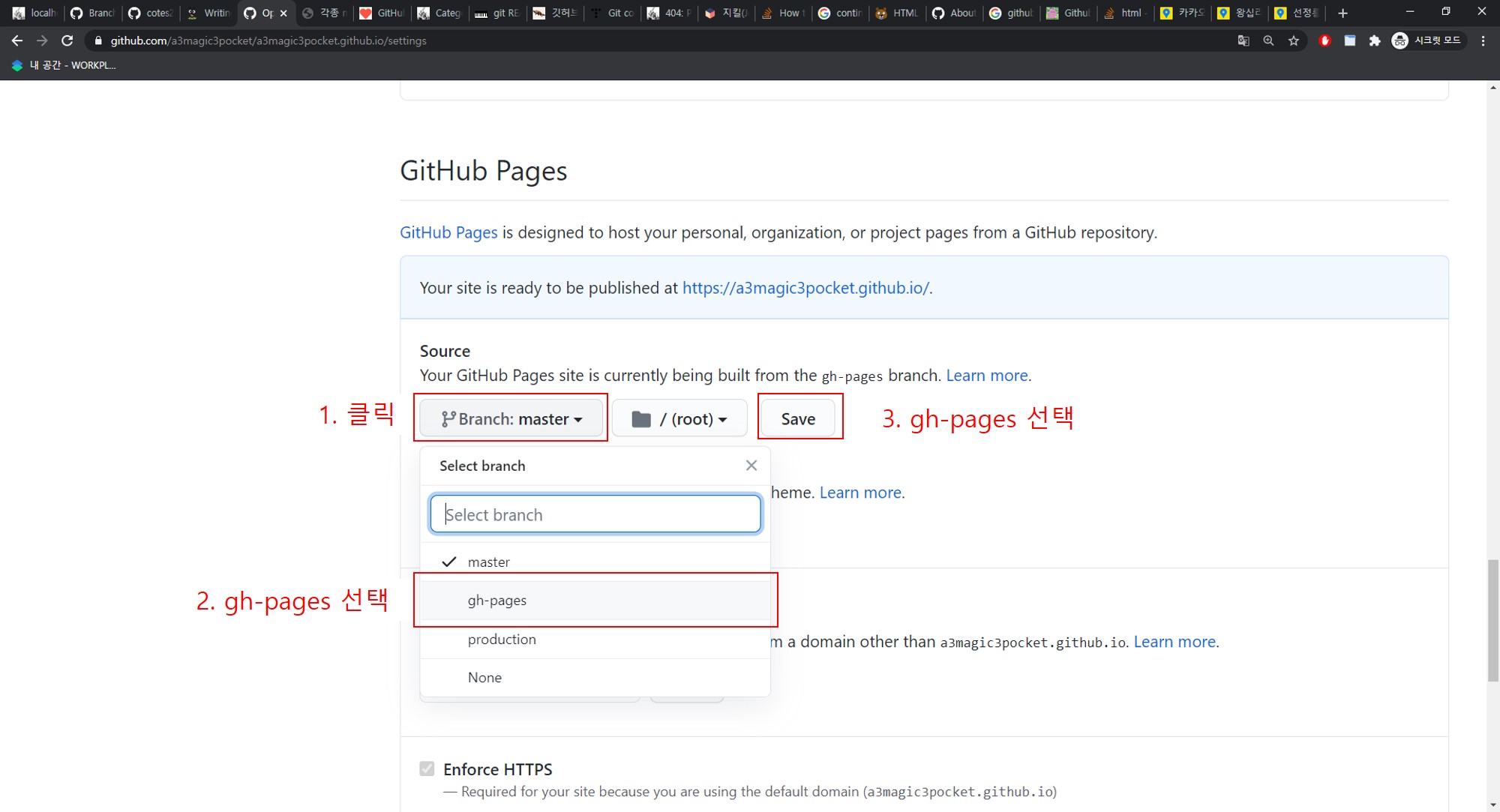The image size is (1500, 812).
Task: Bookmark this page with the star
Action: click(1294, 40)
